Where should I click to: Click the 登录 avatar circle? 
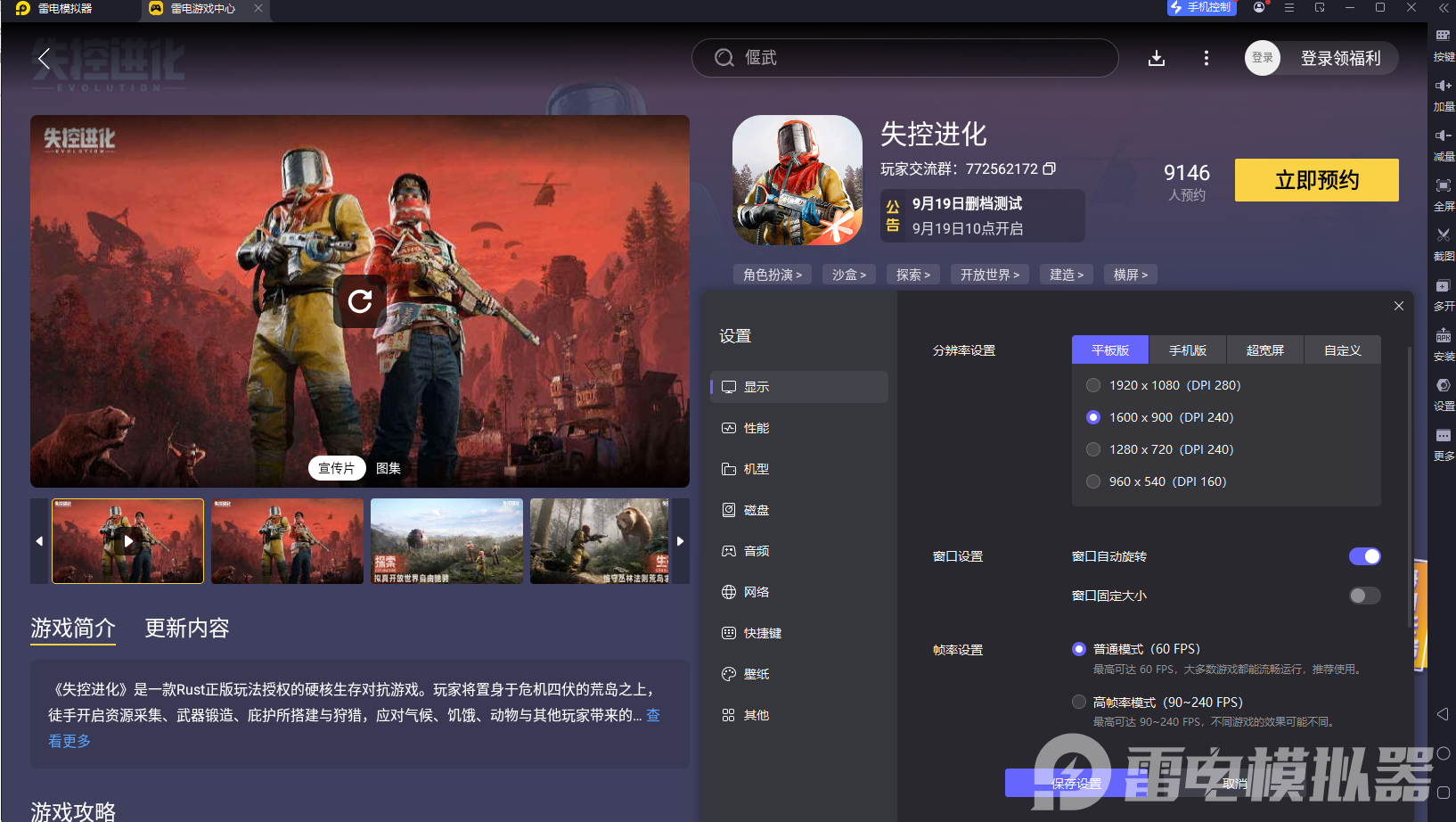coord(1263,58)
